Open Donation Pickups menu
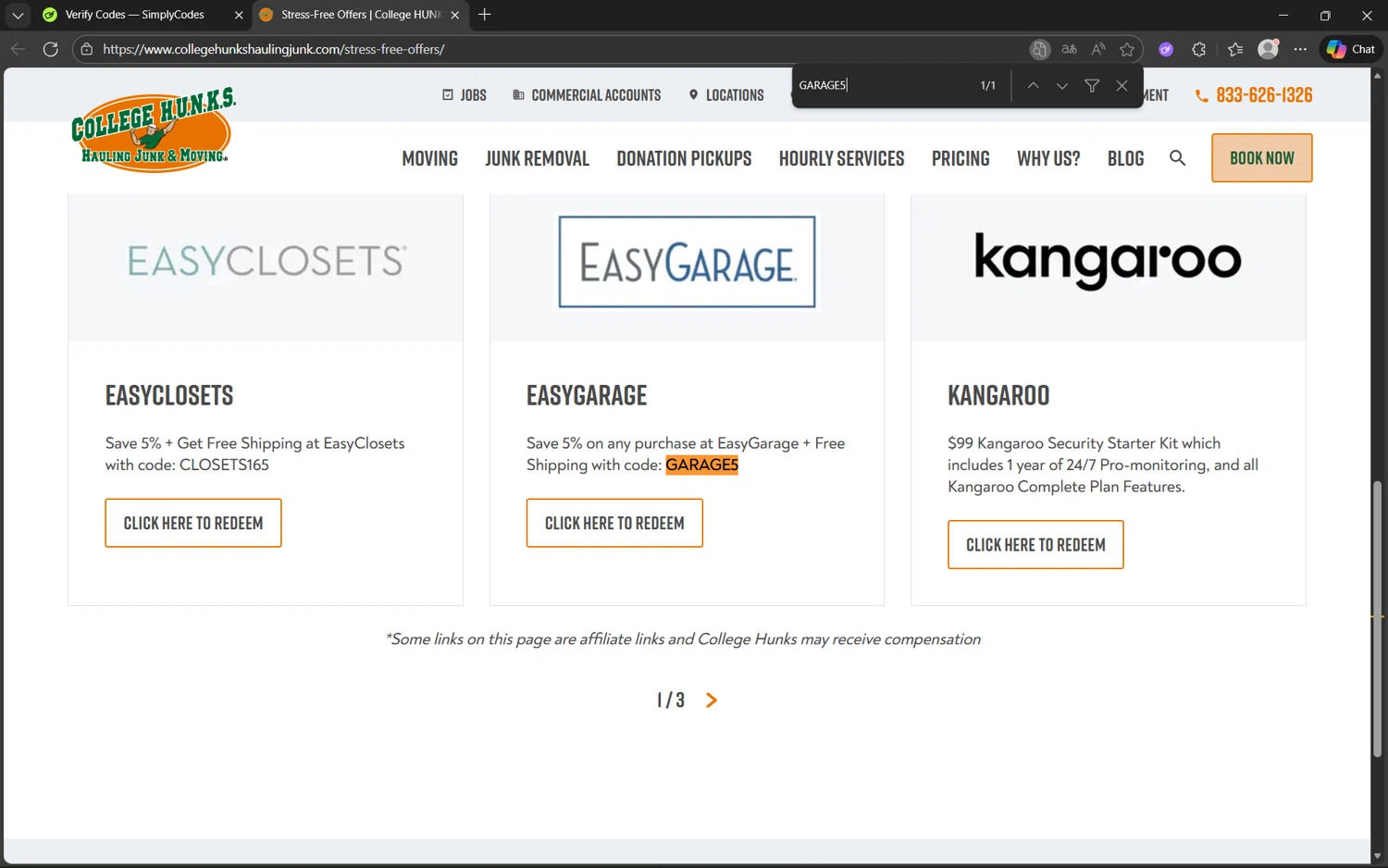The height and width of the screenshot is (868, 1388). click(684, 158)
